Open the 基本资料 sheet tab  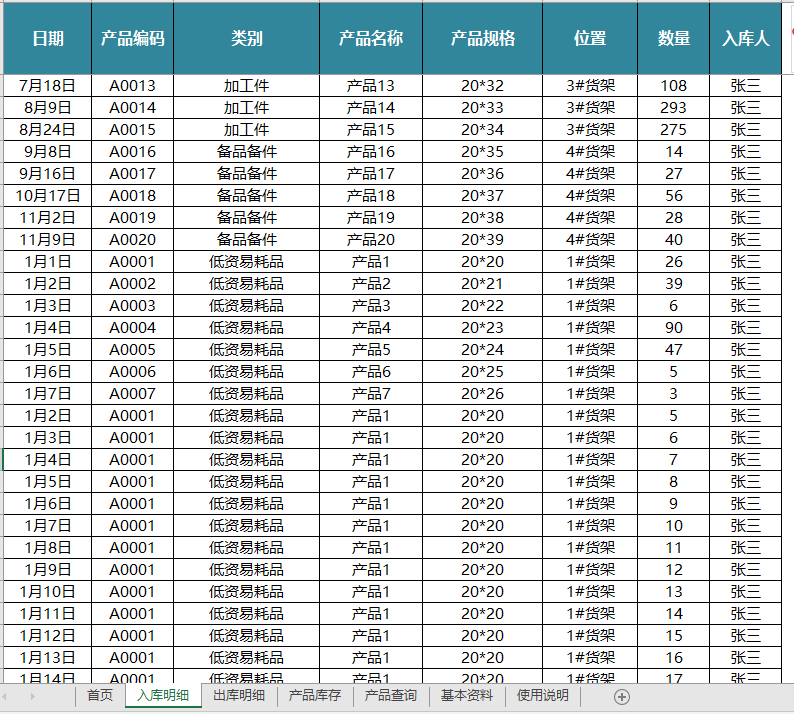pyautogui.click(x=467, y=695)
